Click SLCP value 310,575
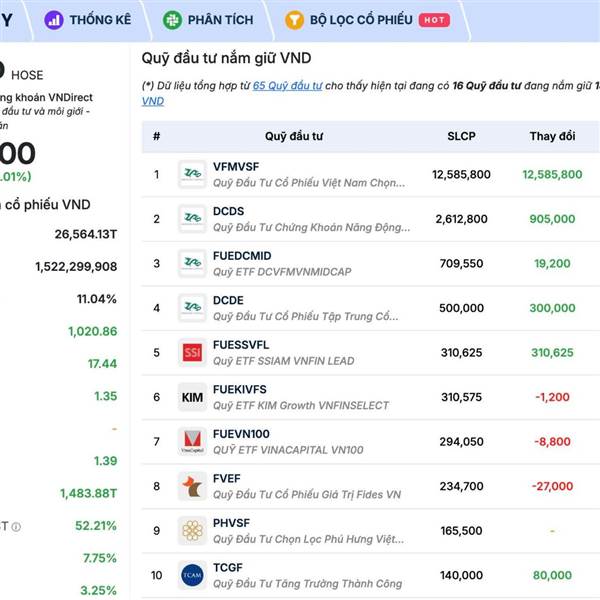Image resolution: width=600 pixels, height=600 pixels. pyautogui.click(x=461, y=397)
